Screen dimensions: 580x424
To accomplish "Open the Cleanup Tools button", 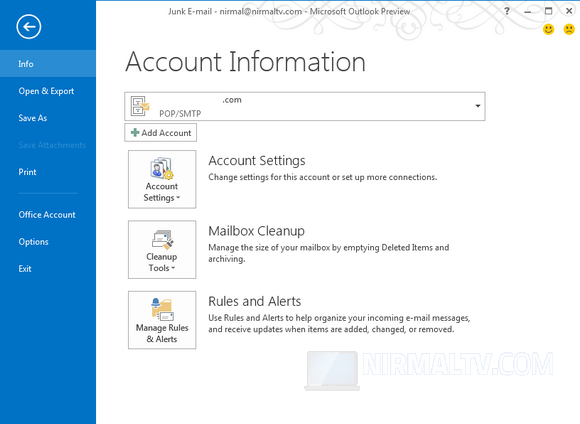I will [162, 250].
